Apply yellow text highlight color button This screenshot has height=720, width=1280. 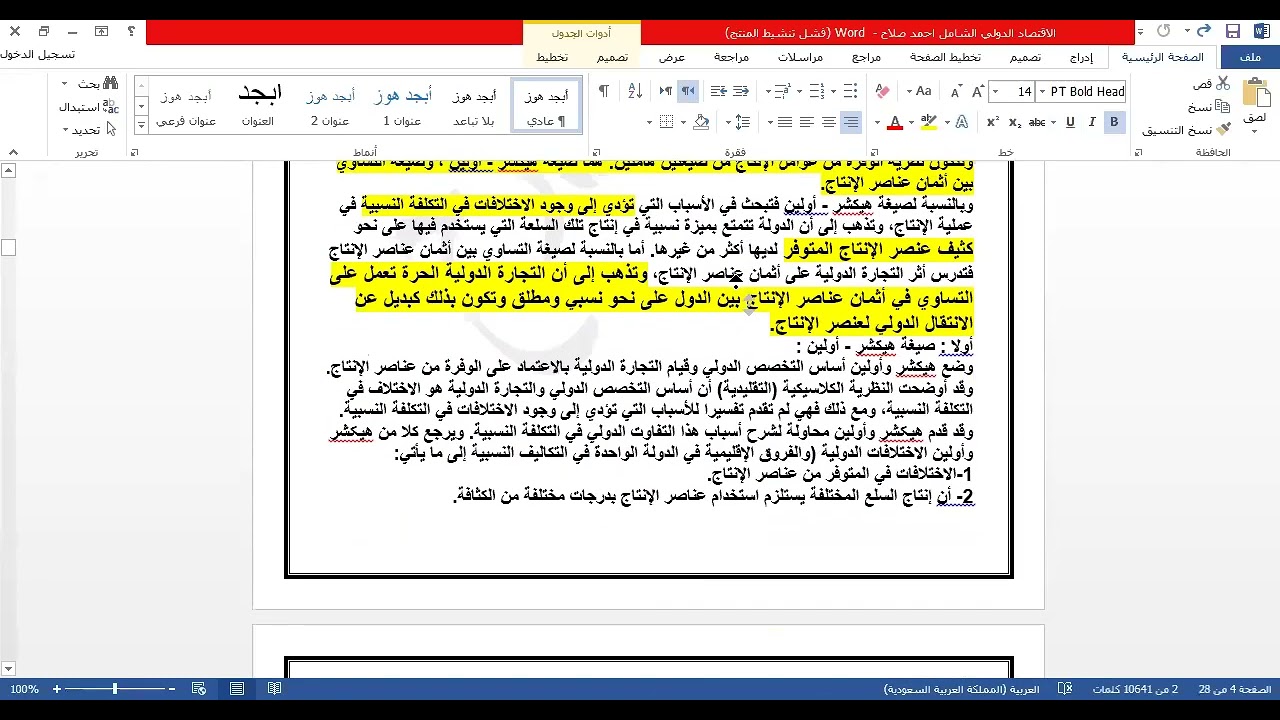(929, 122)
